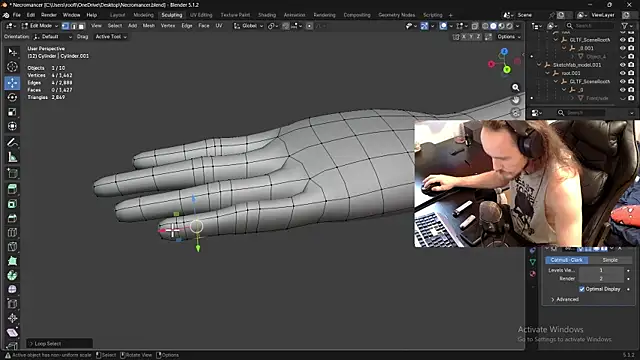Open the Render menu
The height and width of the screenshot is (360, 640).
[49, 15]
